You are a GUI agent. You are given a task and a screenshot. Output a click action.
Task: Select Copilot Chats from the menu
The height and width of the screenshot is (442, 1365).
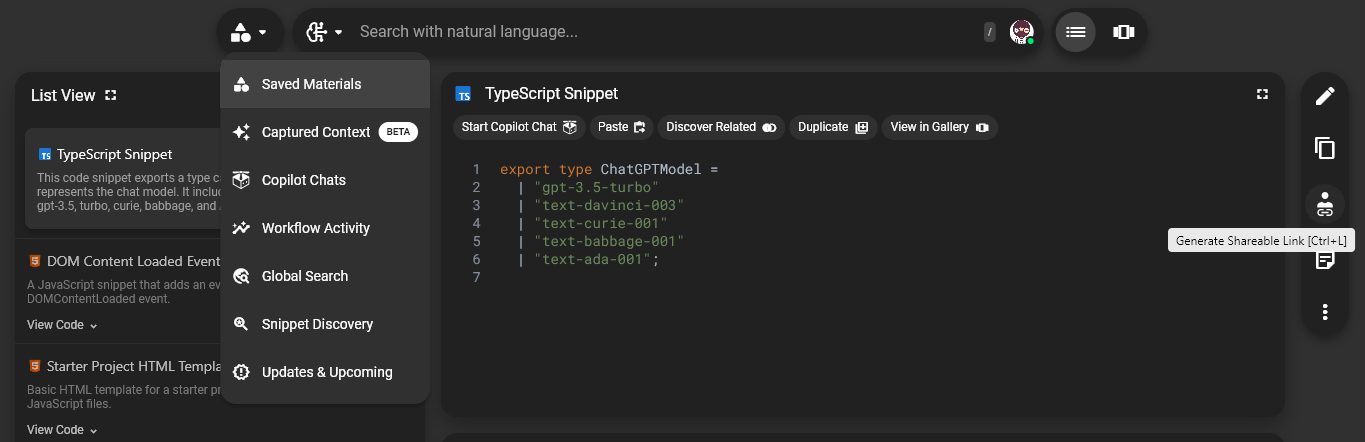303,180
